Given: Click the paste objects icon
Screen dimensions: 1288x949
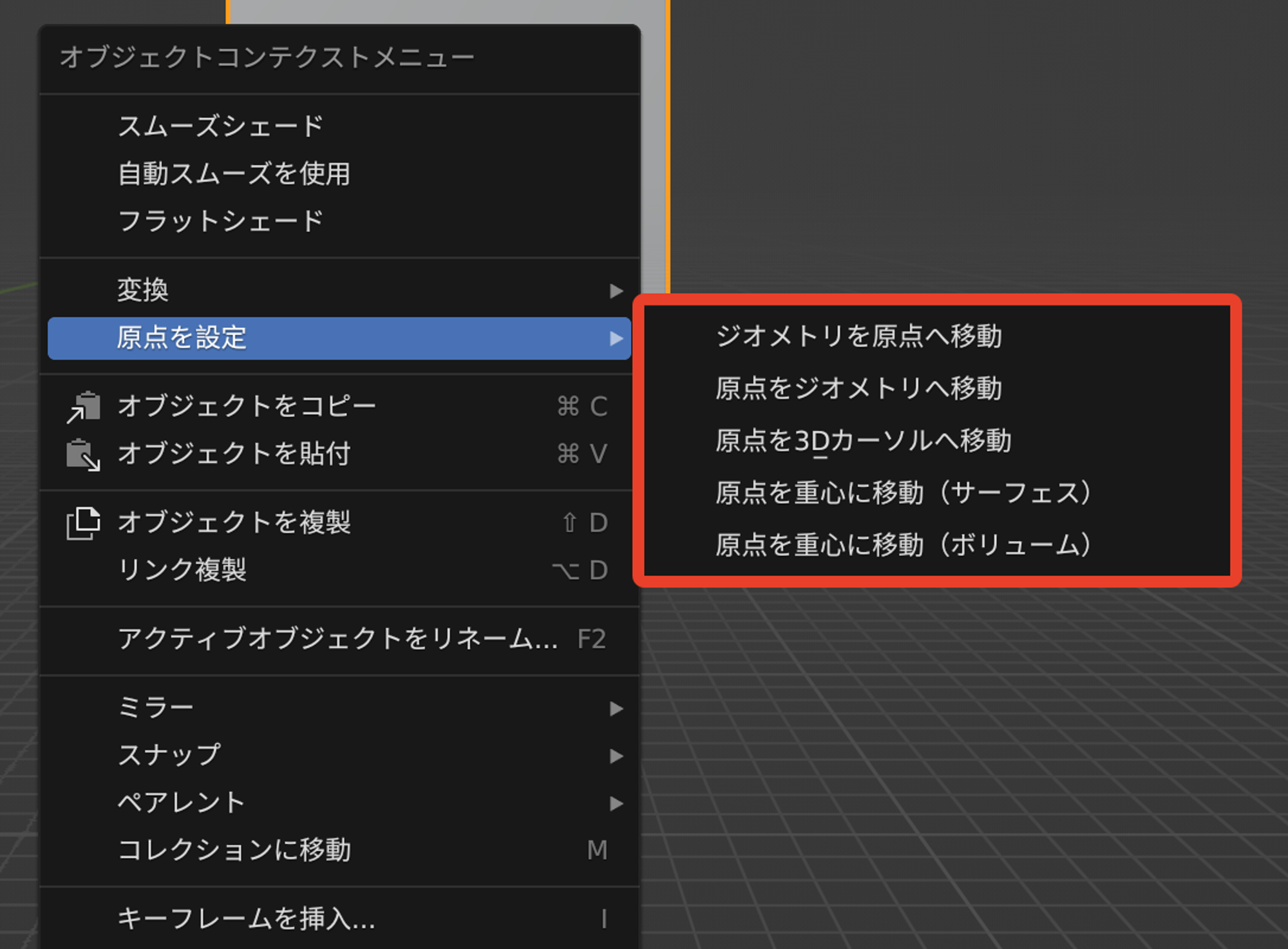Looking at the screenshot, I should (x=83, y=455).
